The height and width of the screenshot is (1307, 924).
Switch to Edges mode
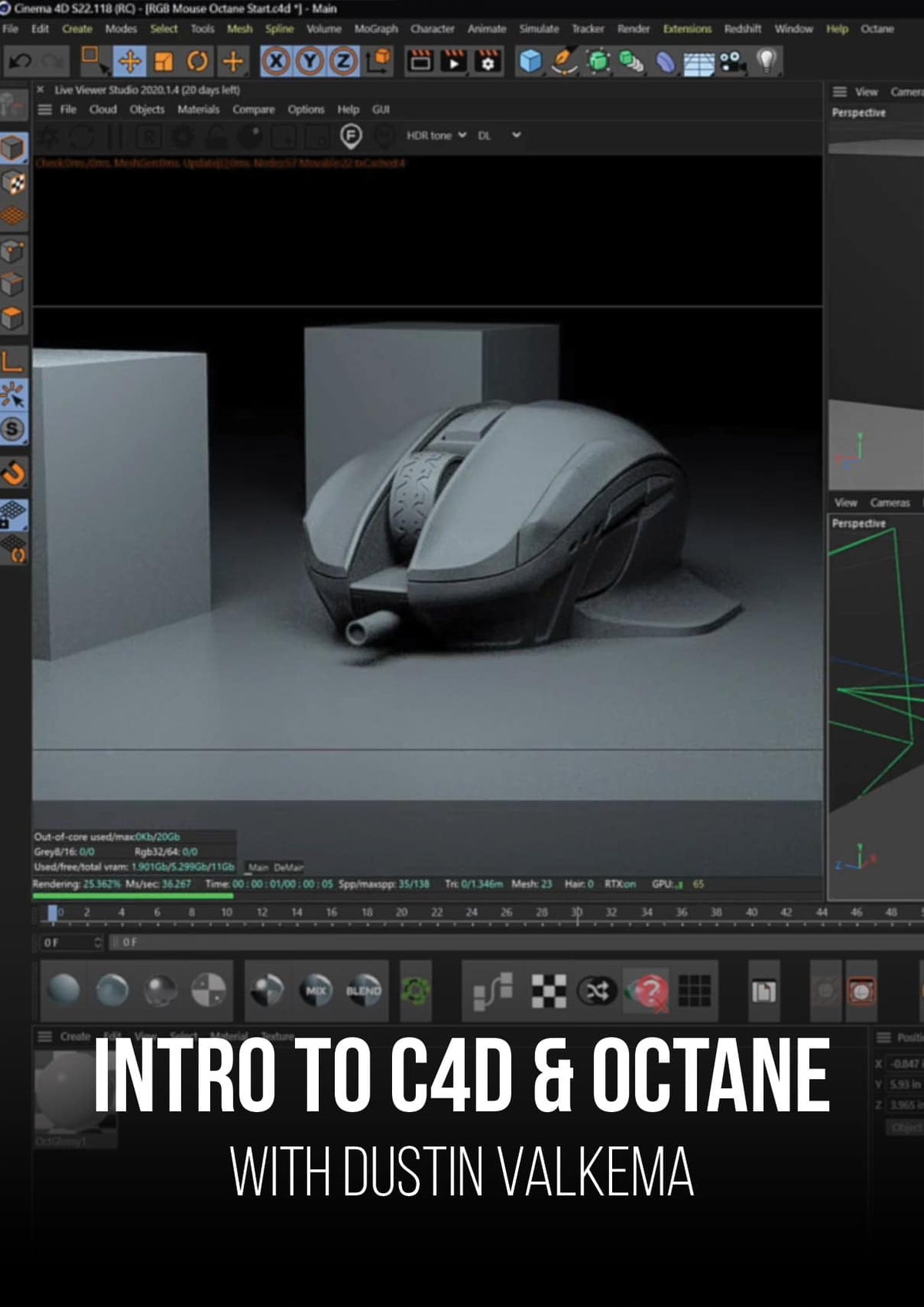tap(13, 284)
